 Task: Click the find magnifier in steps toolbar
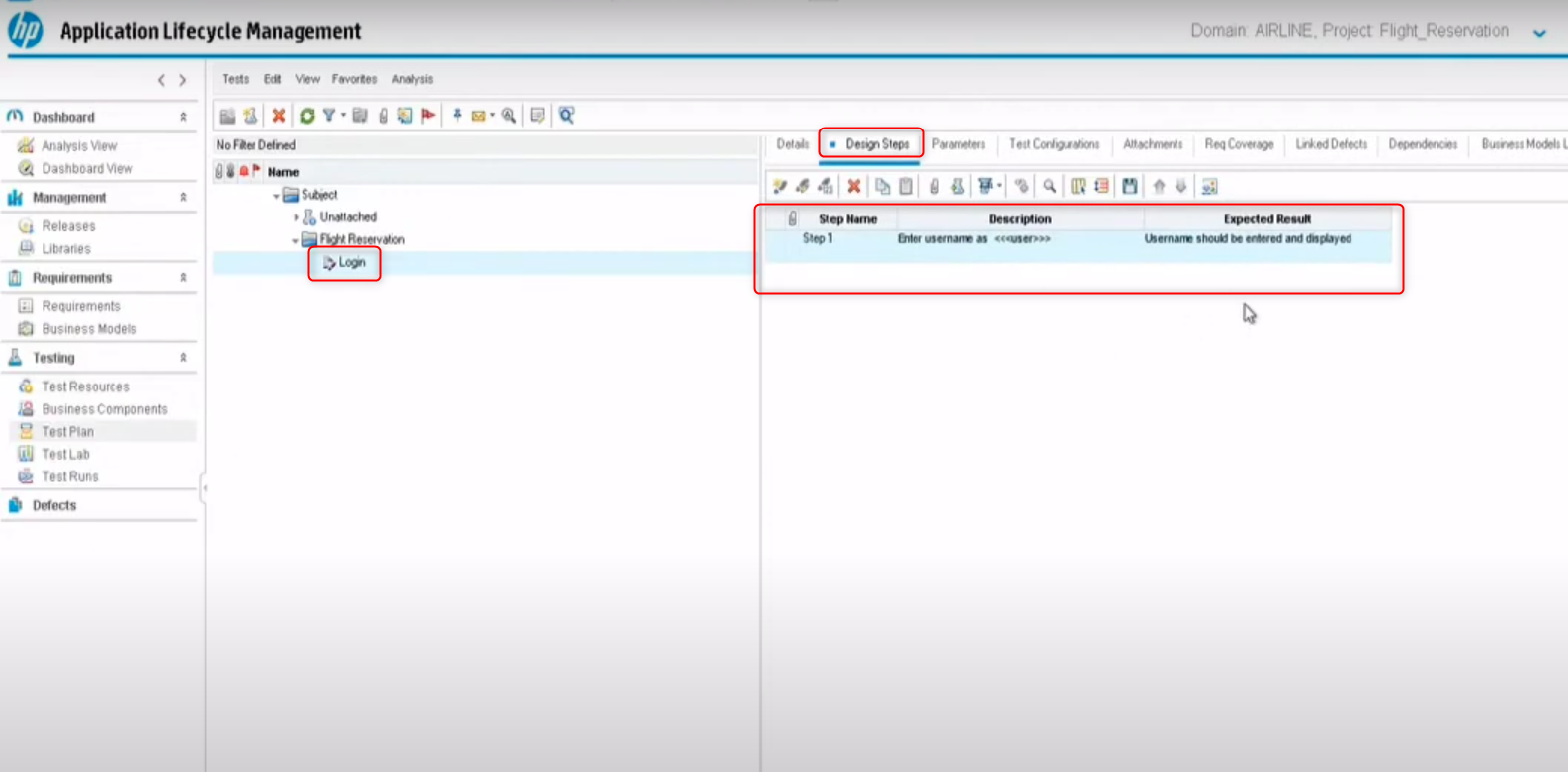coord(1049,186)
